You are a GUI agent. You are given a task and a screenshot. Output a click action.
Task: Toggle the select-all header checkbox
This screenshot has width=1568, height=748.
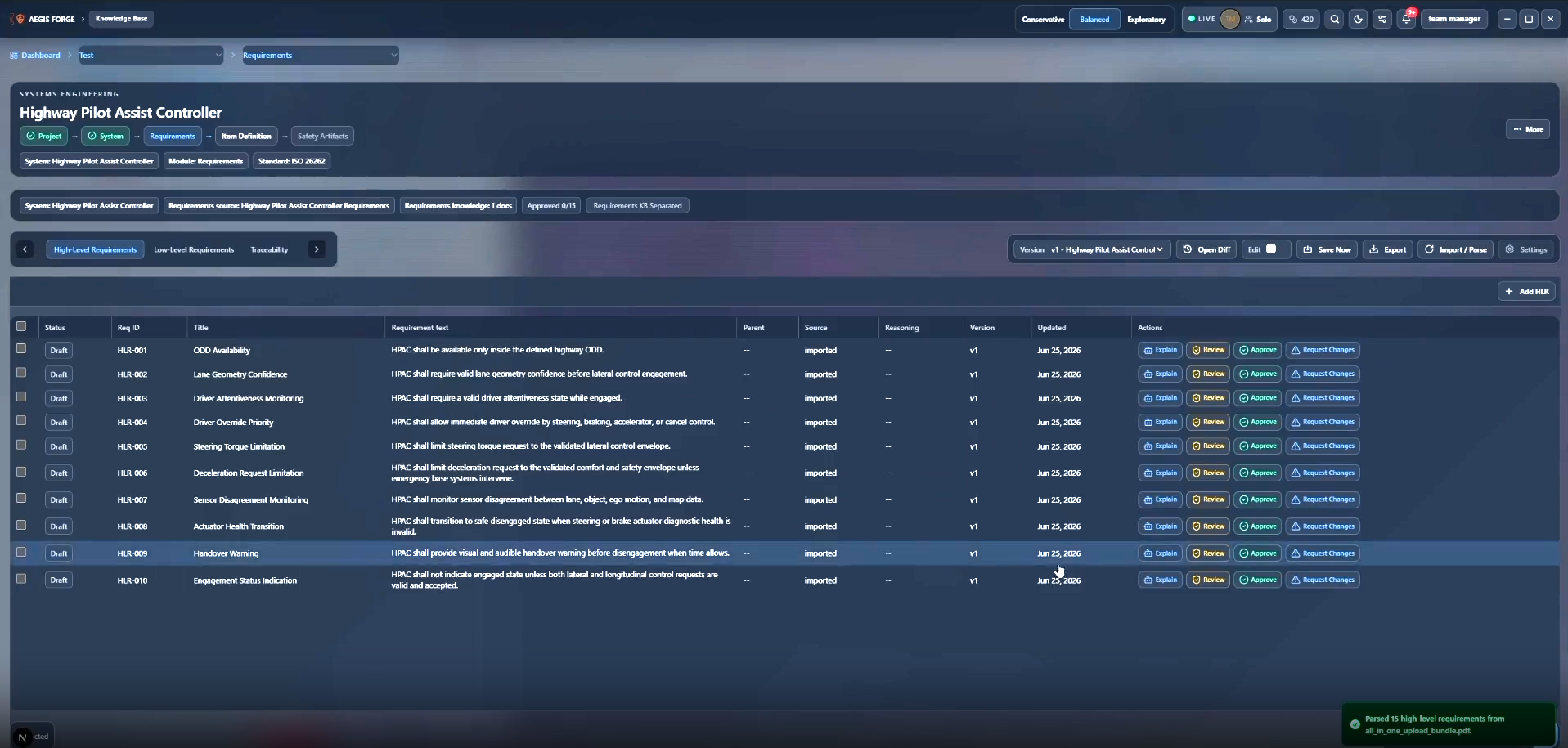(x=21, y=326)
